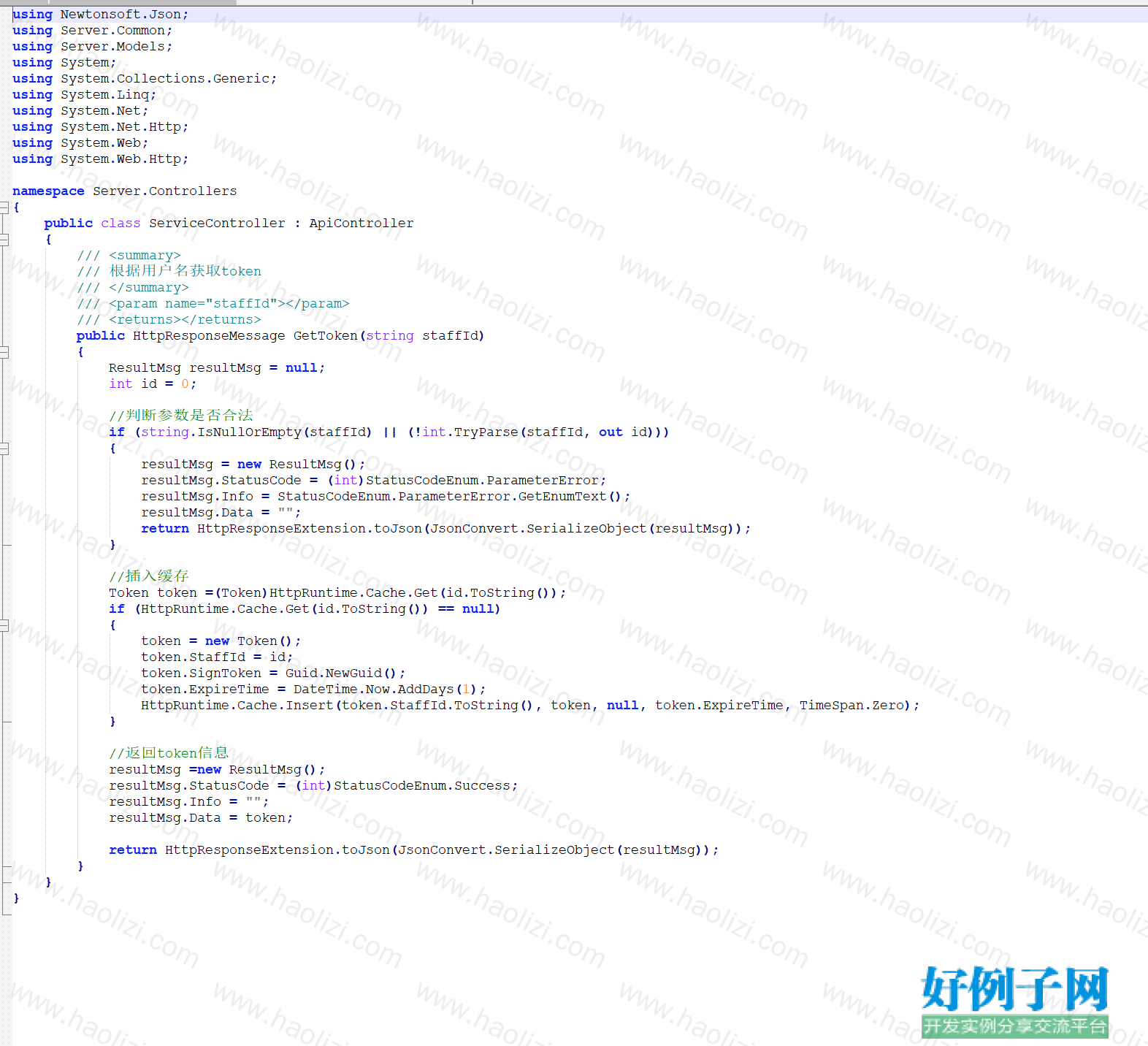Click the 'using Server.Common;' line
This screenshot has width=1148, height=1046.
click(x=92, y=30)
